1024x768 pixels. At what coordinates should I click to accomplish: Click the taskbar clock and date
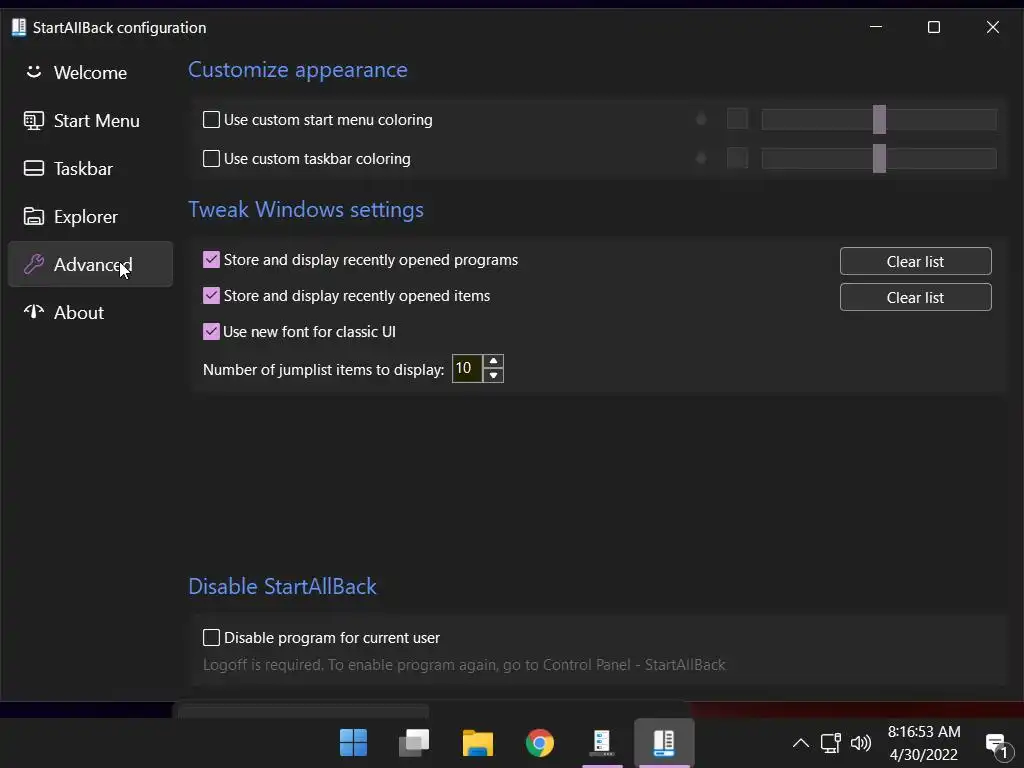pyautogui.click(x=923, y=743)
